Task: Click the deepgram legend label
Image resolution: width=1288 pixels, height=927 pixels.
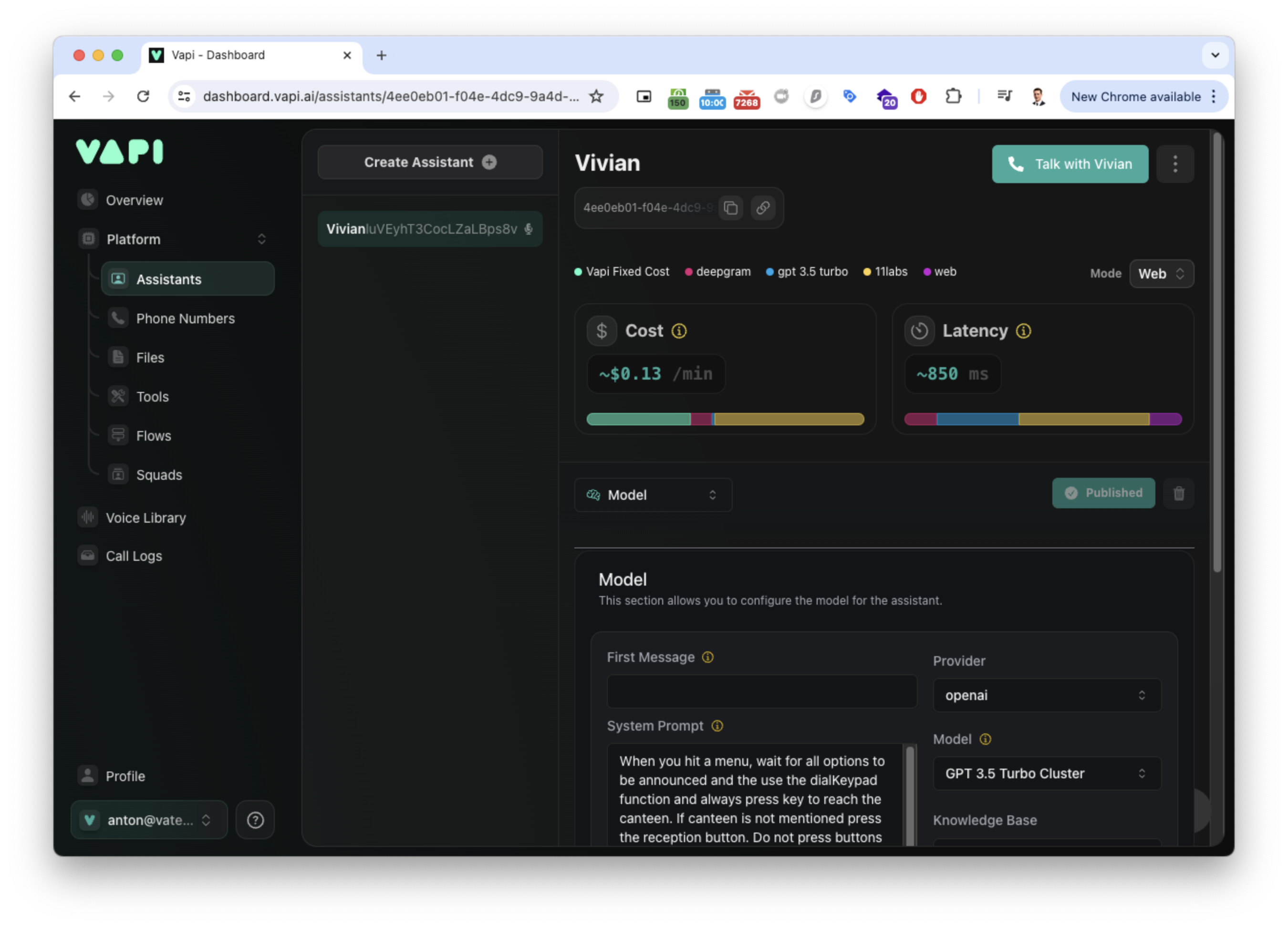Action: tap(723, 271)
